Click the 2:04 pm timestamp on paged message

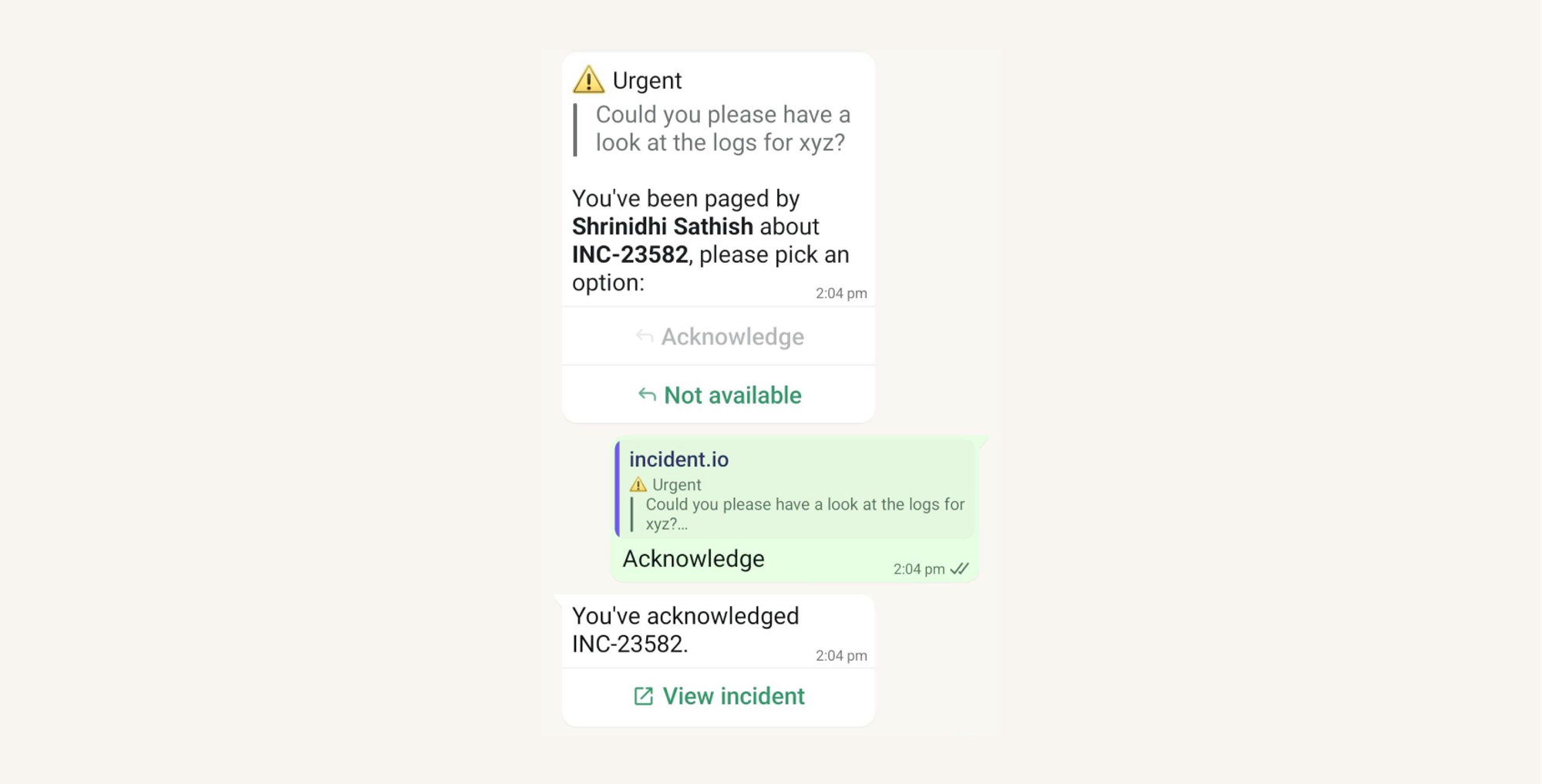coord(841,294)
